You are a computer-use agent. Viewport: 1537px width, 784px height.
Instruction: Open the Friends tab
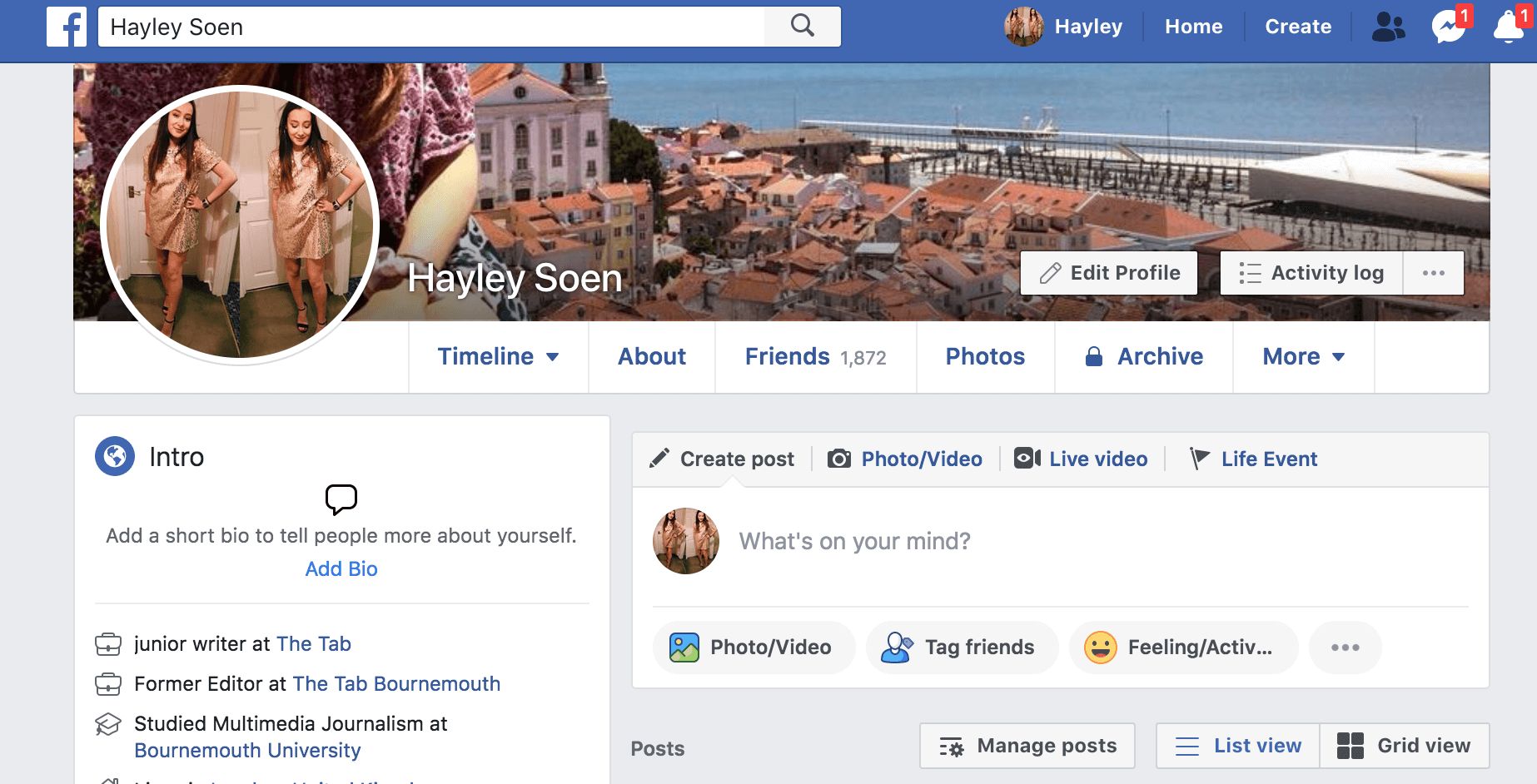pos(816,356)
